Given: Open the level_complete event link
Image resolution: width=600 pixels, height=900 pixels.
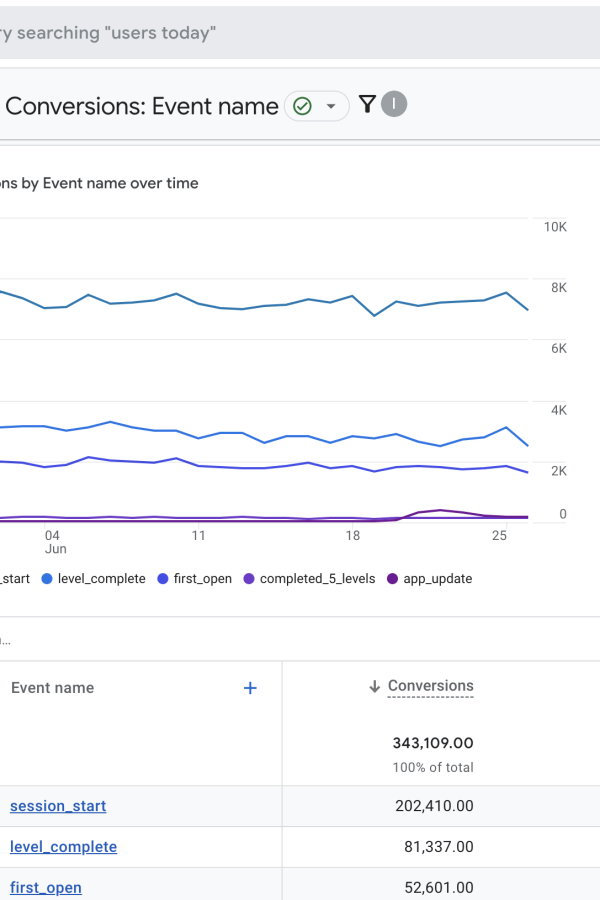Looking at the screenshot, I should [63, 847].
